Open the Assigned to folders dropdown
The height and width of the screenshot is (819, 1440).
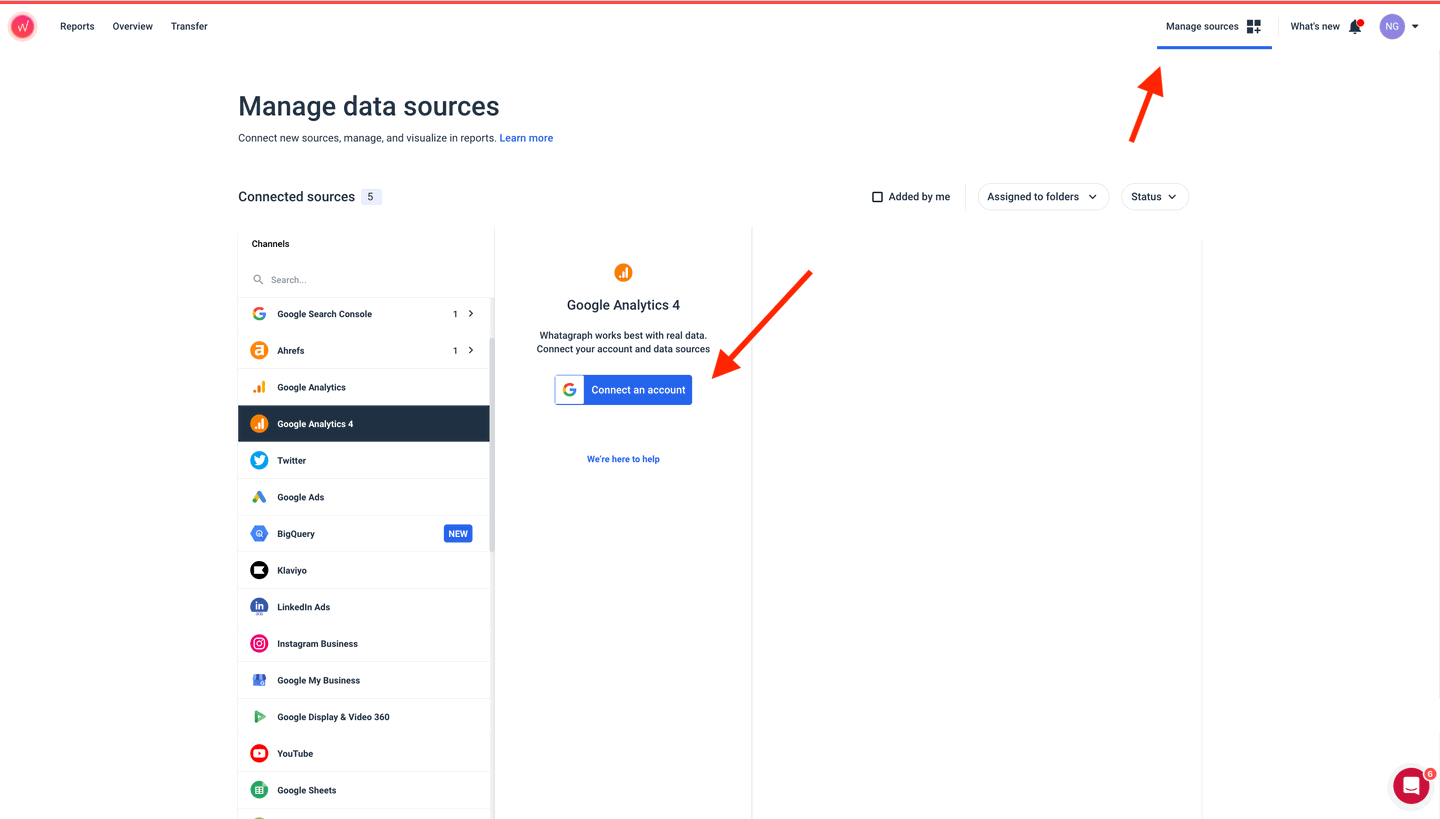1042,197
